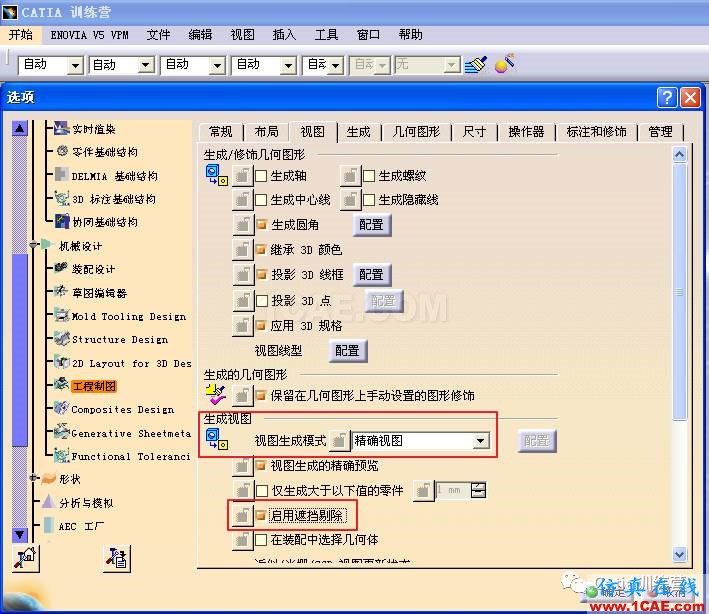Switch to the 尺寸 tab
709x614 pixels.
[474, 132]
